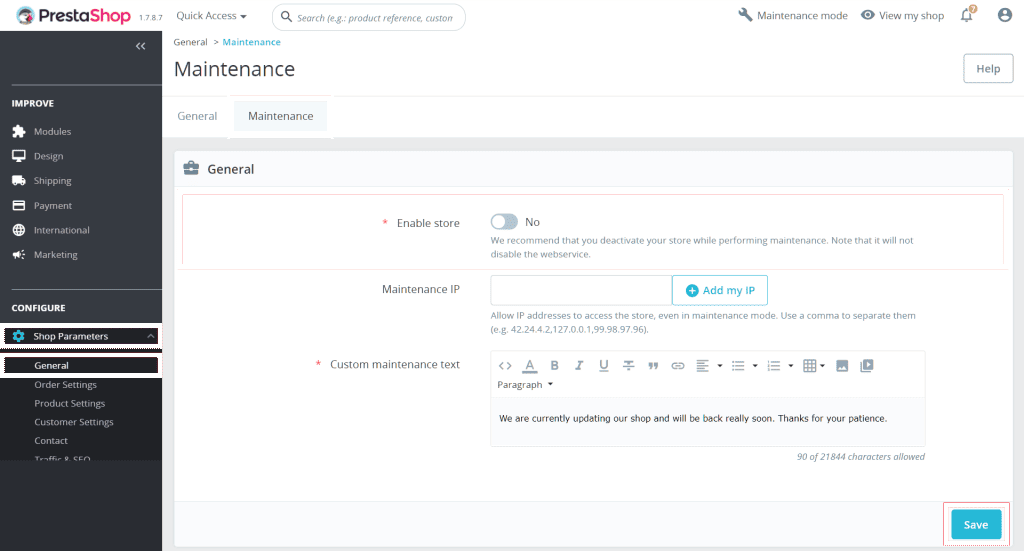1024x551 pixels.
Task: Open the Paragraph format dropdown
Action: click(525, 385)
